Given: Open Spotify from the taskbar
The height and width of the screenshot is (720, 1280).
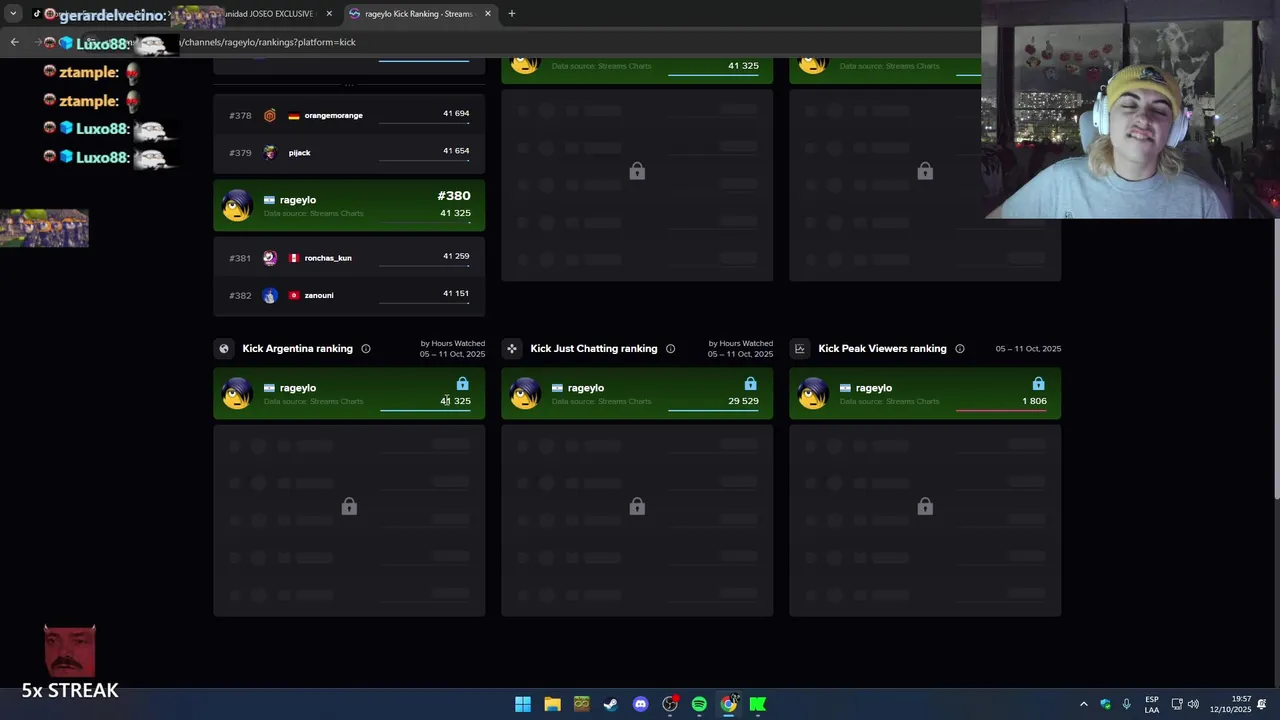Looking at the screenshot, I should 699,704.
